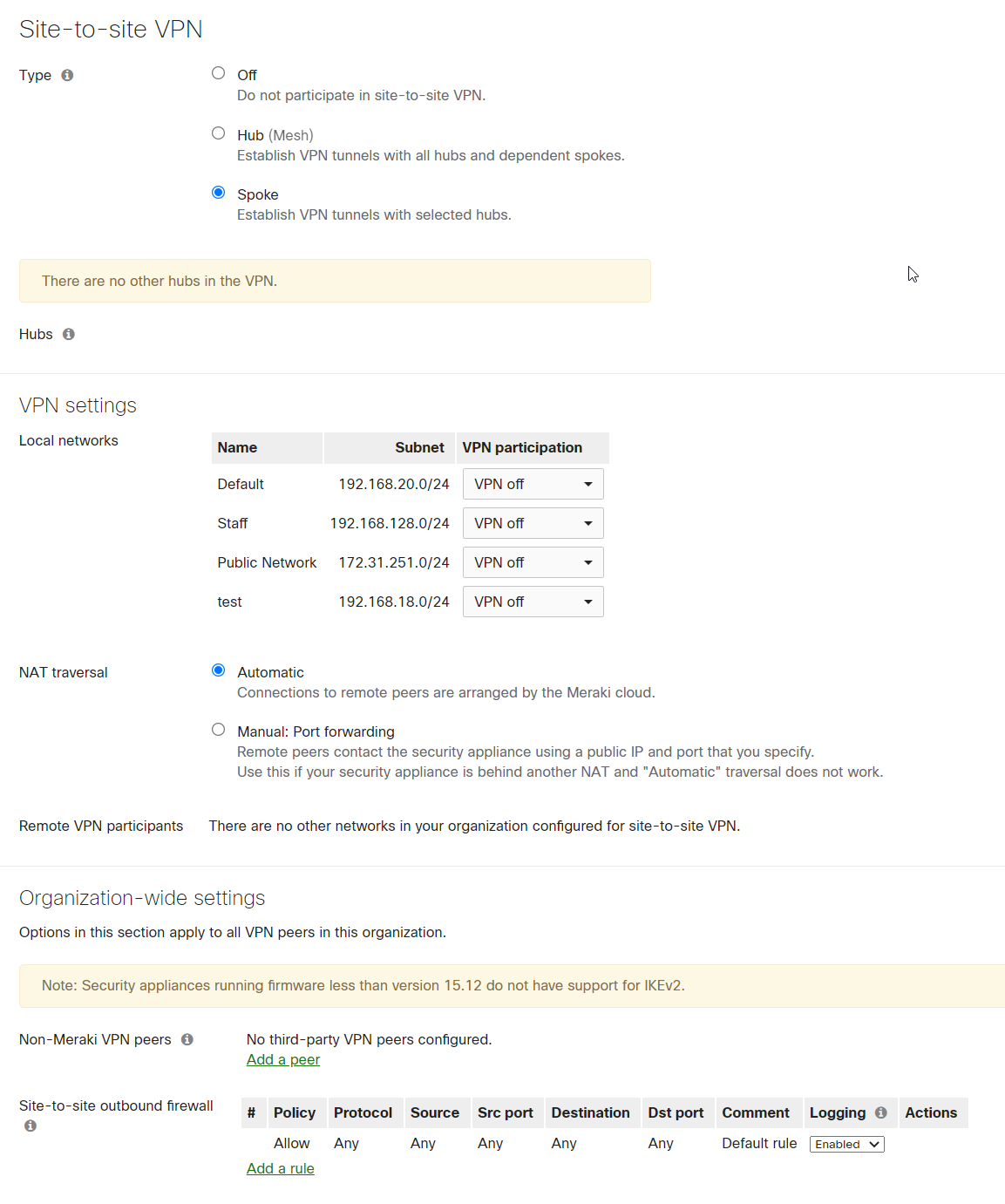The image size is (1005, 1204).
Task: Click subnet 172.31.251.0/24 cell
Action: tap(394, 562)
